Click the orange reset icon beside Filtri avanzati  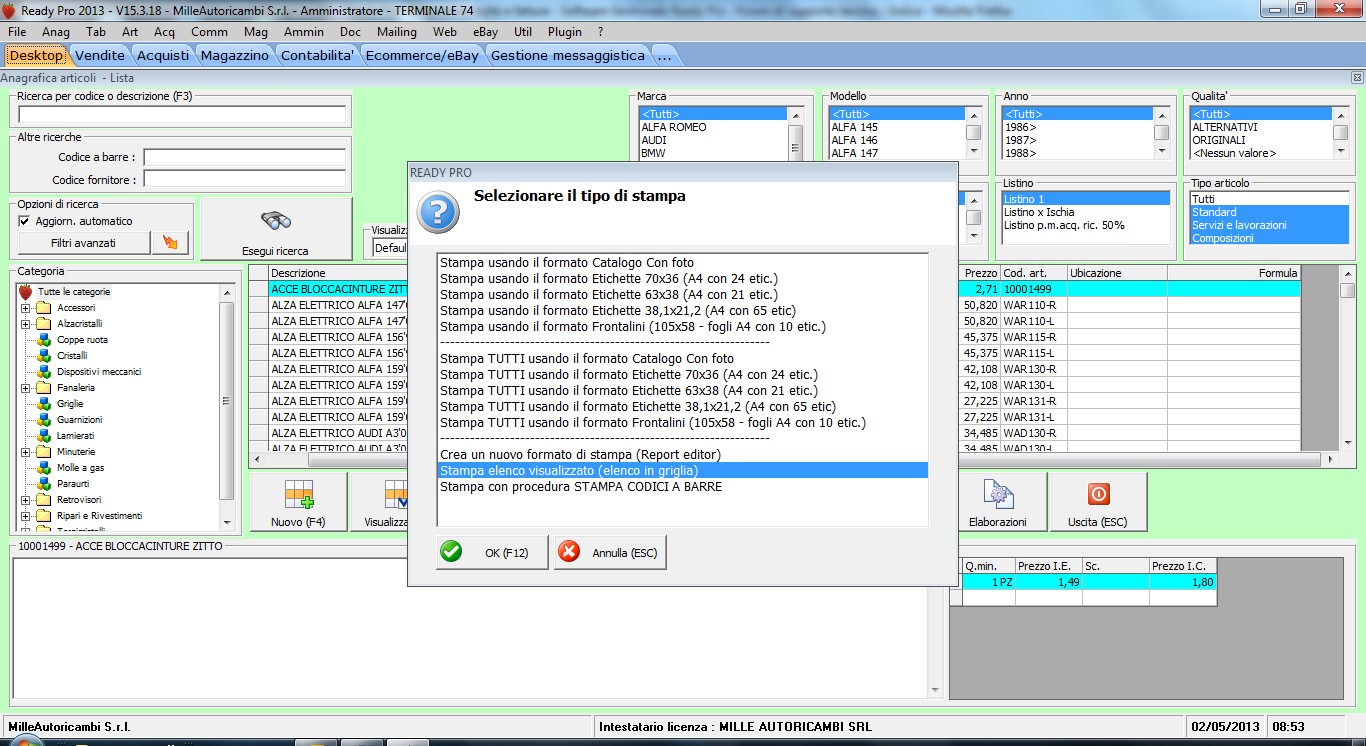(169, 242)
